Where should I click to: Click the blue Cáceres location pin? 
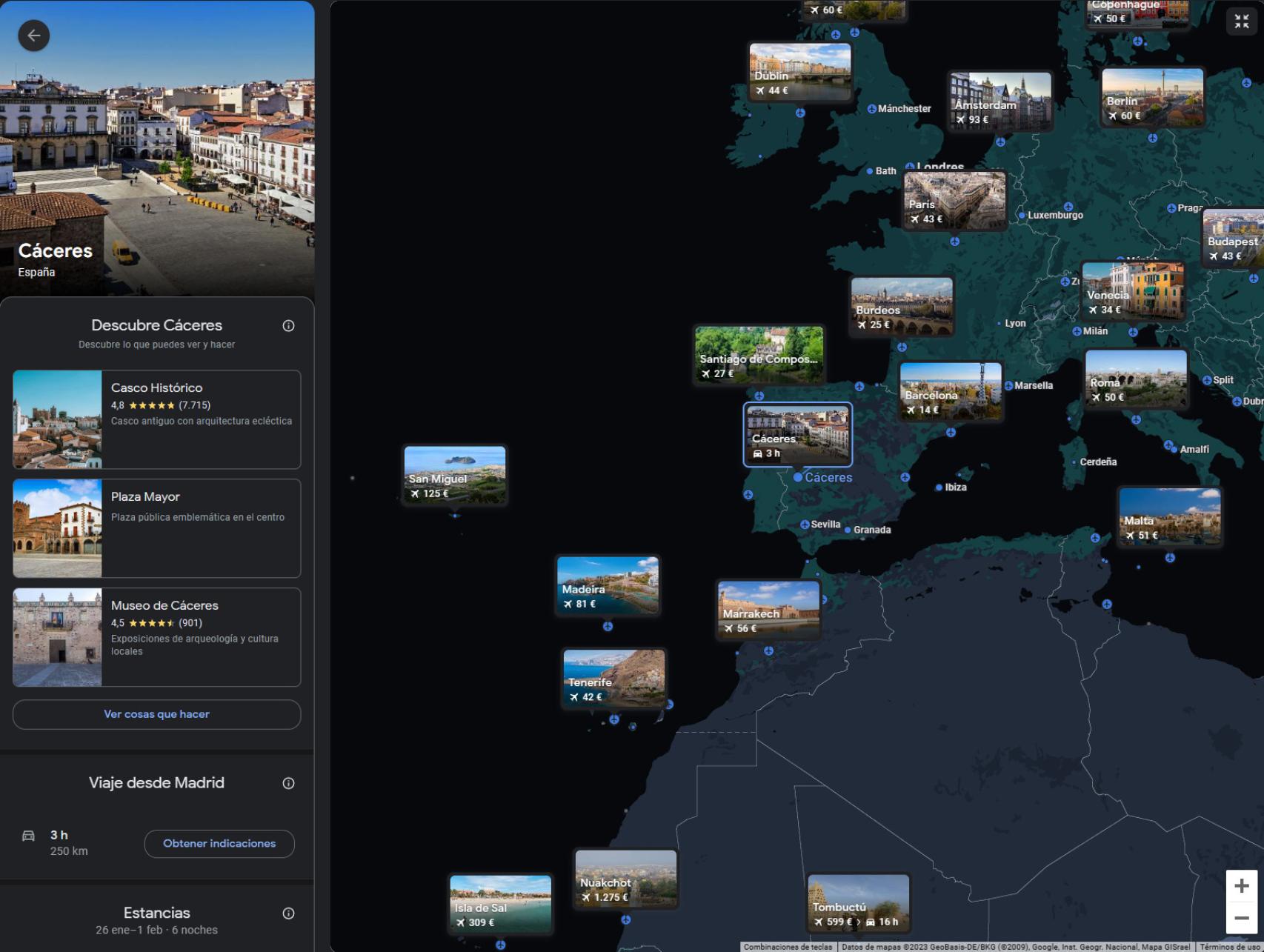(798, 477)
